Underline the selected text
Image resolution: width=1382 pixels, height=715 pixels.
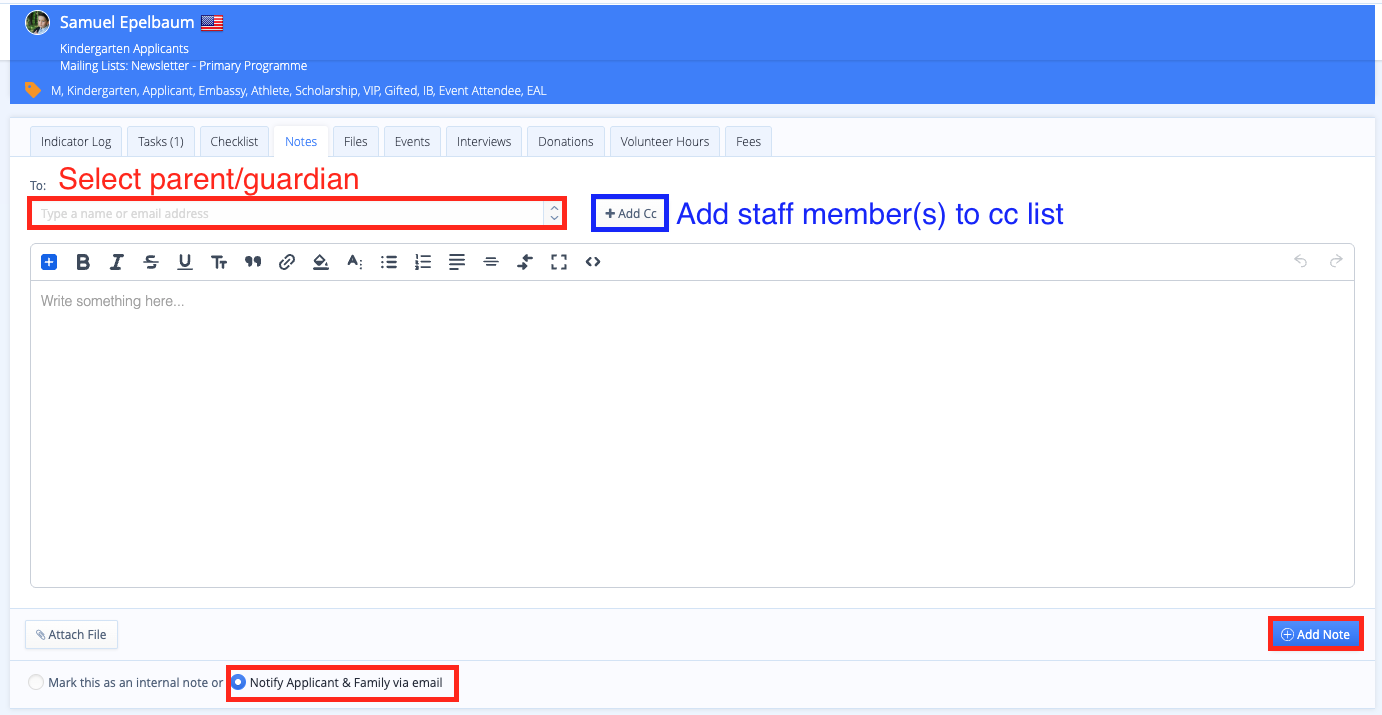pos(185,262)
